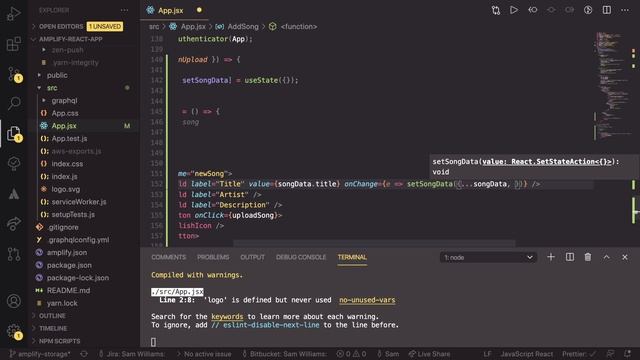
Task: Open the Search view
Action: pyautogui.click(x=14, y=103)
